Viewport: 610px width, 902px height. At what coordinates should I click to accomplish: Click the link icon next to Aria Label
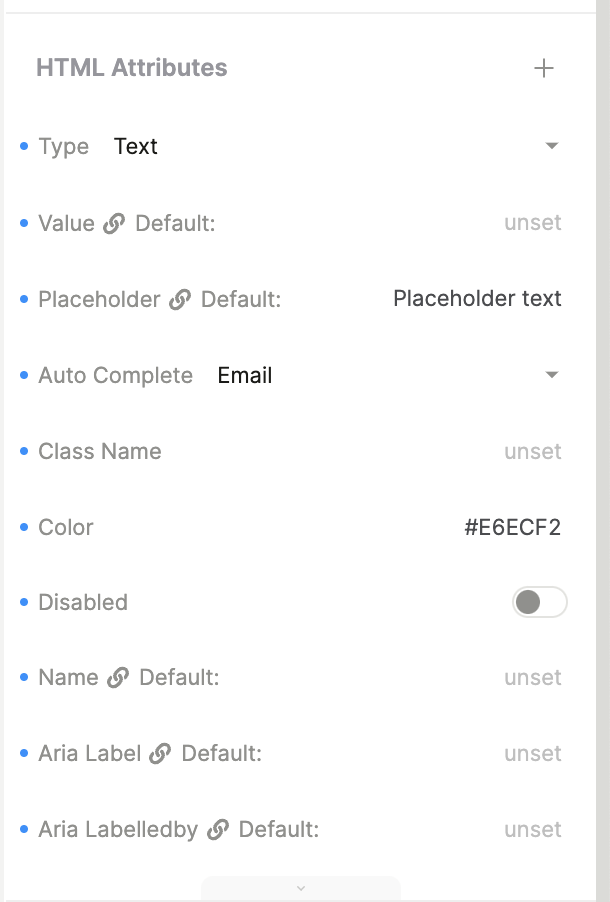click(x=160, y=754)
